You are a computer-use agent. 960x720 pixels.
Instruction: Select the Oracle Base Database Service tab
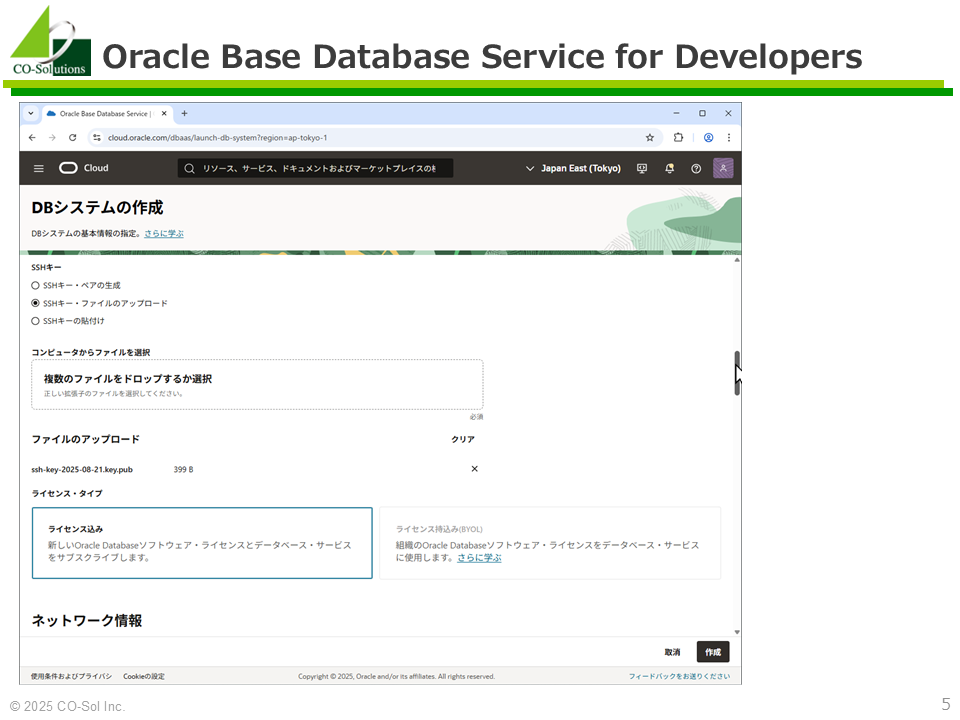(107, 113)
